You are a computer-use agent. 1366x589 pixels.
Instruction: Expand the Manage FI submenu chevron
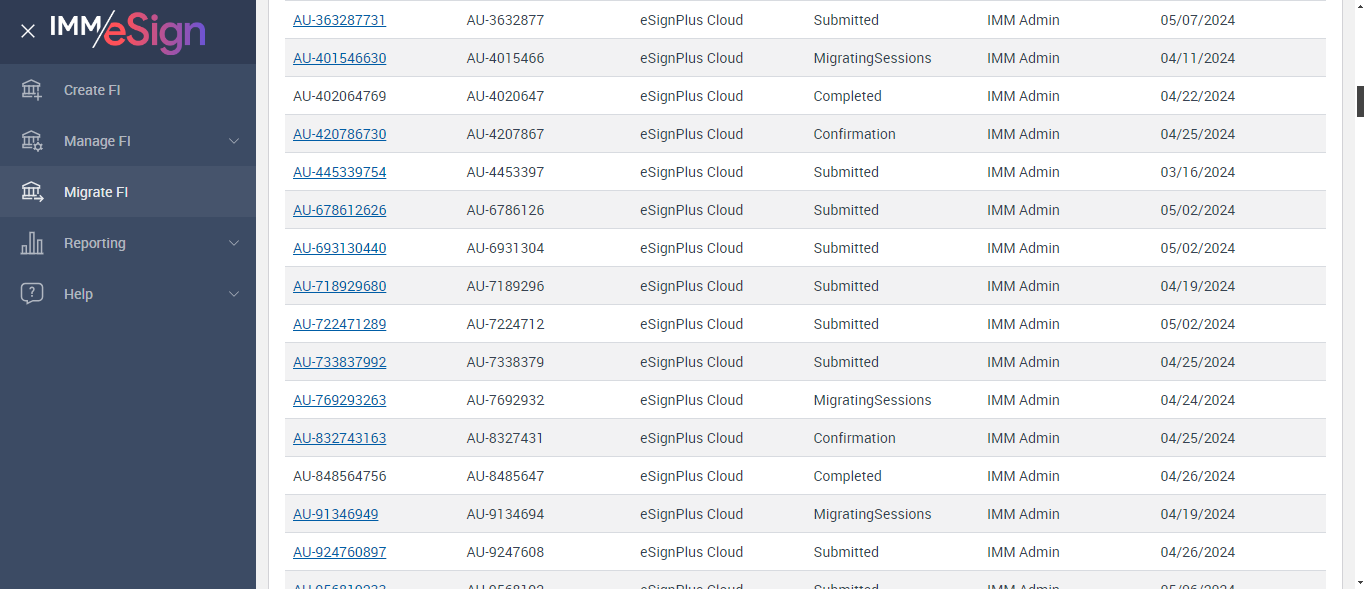click(x=234, y=141)
